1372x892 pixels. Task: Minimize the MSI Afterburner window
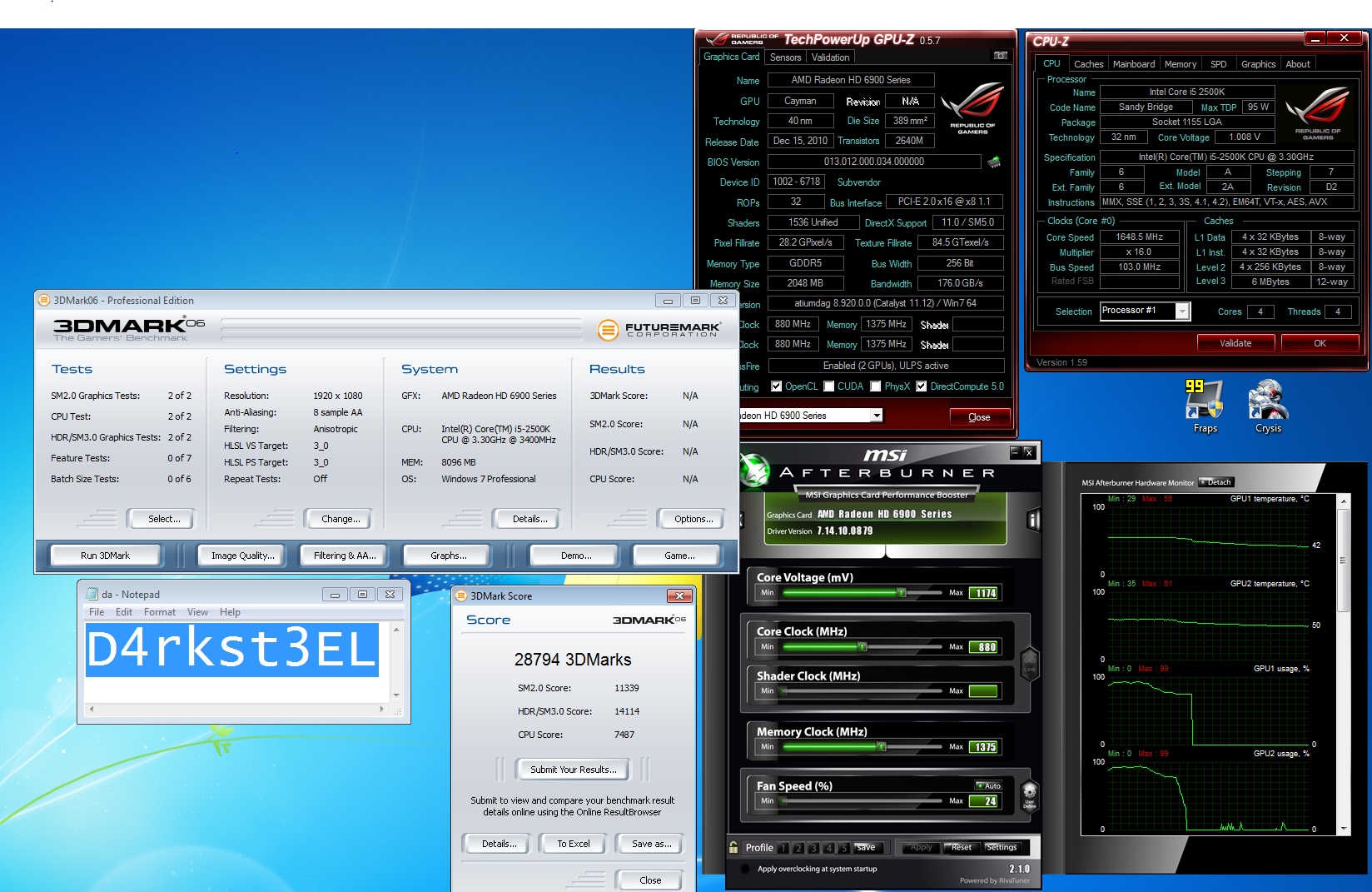click(1016, 452)
